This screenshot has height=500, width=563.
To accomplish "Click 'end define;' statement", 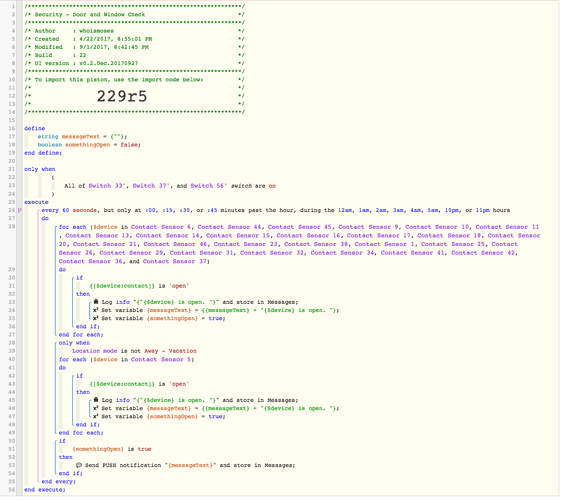I will pyautogui.click(x=43, y=153).
